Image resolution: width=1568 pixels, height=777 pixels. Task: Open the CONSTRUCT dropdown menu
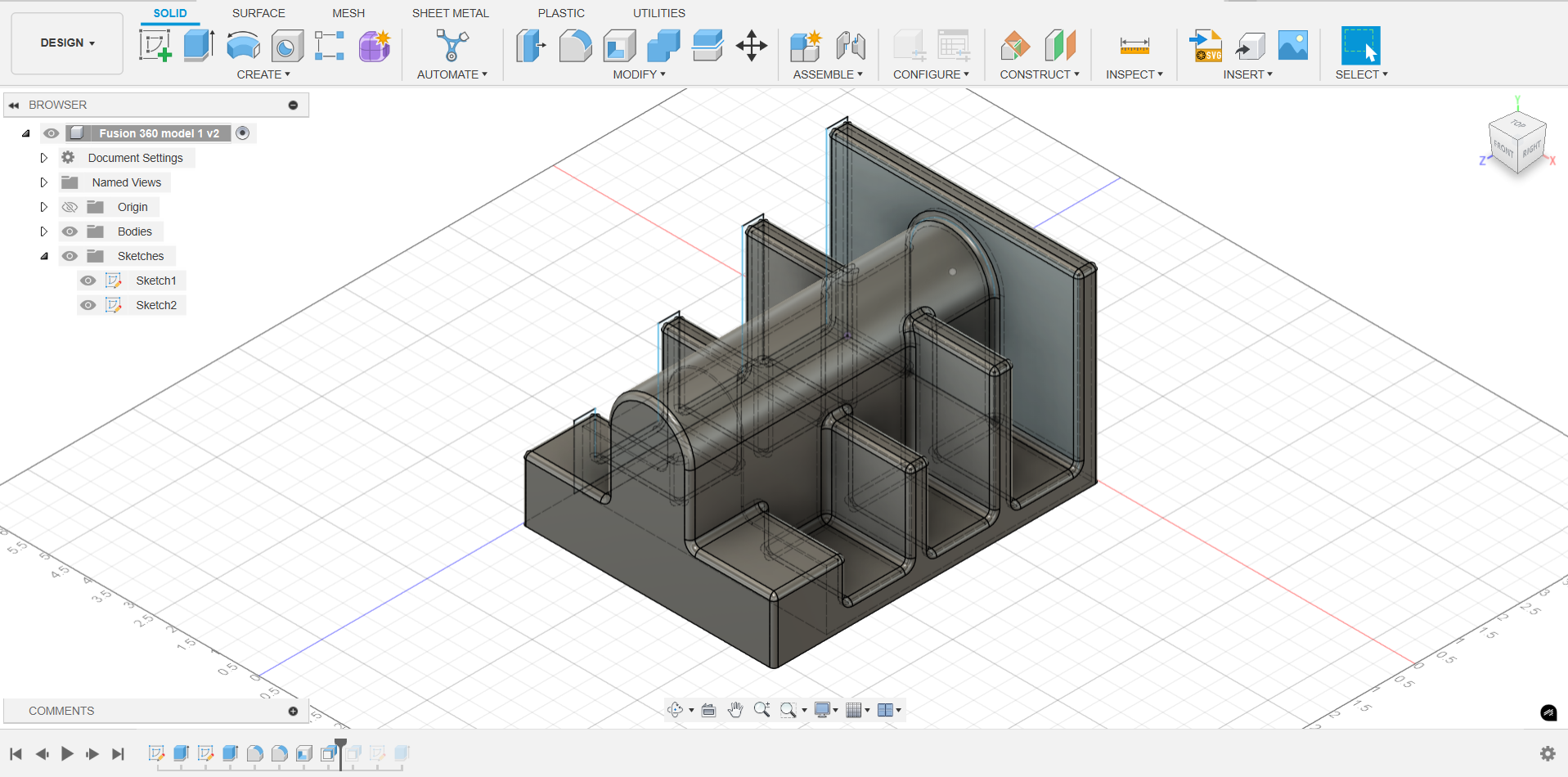(1040, 74)
